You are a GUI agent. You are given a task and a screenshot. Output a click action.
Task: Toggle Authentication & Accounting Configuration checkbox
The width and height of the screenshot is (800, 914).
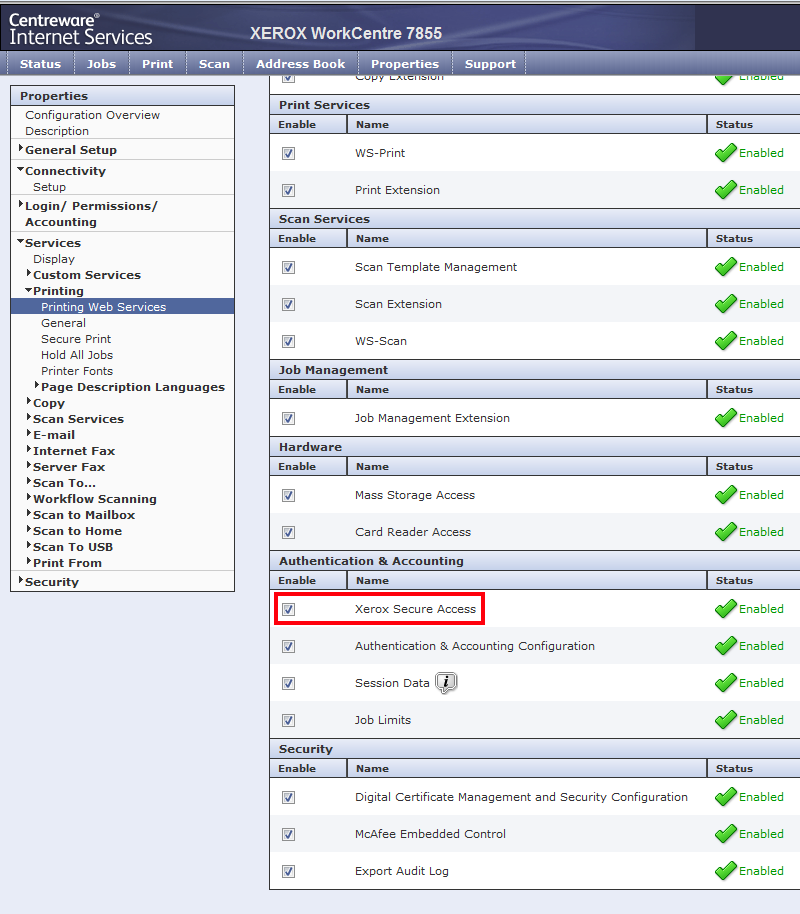click(x=288, y=646)
